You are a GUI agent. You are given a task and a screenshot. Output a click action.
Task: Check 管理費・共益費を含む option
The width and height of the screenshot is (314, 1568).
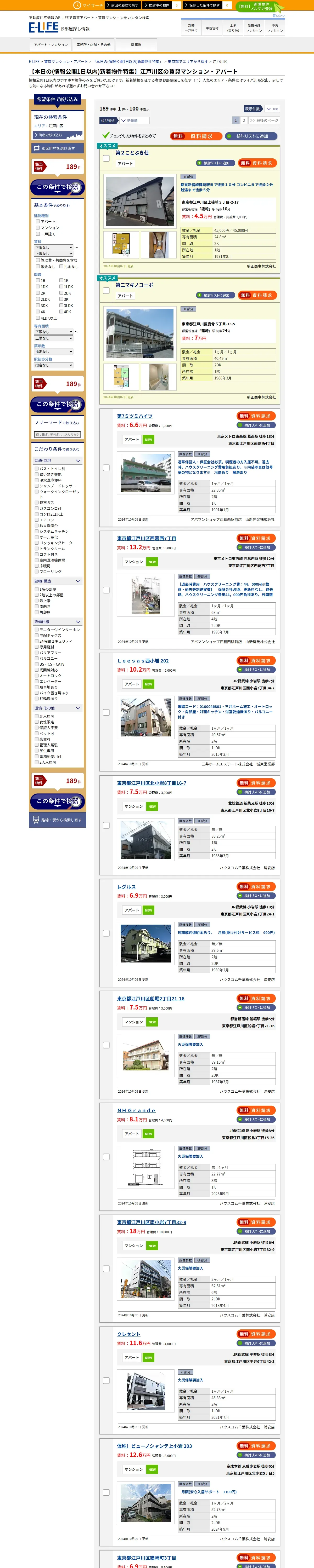tap(38, 260)
